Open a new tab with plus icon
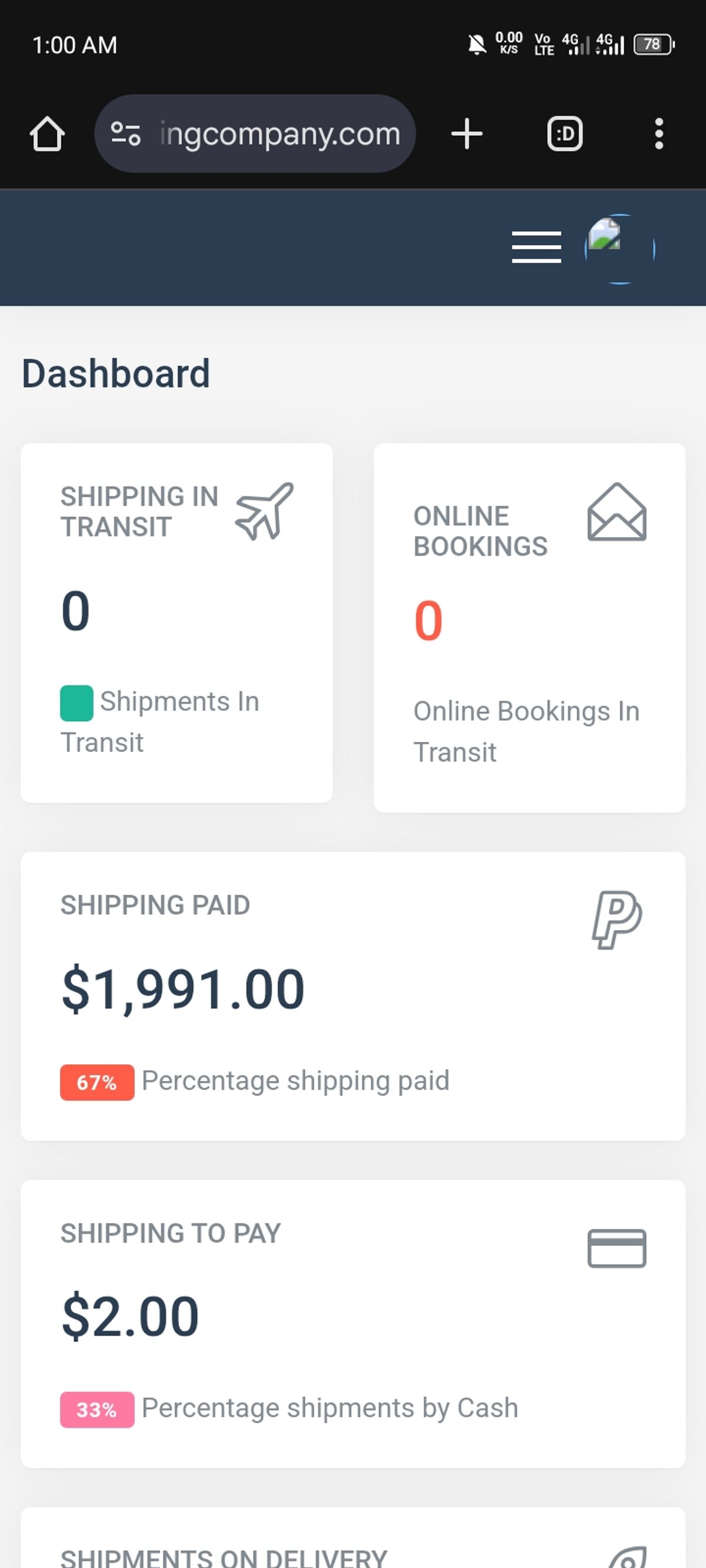Screen dimensions: 706x1568 tap(467, 133)
